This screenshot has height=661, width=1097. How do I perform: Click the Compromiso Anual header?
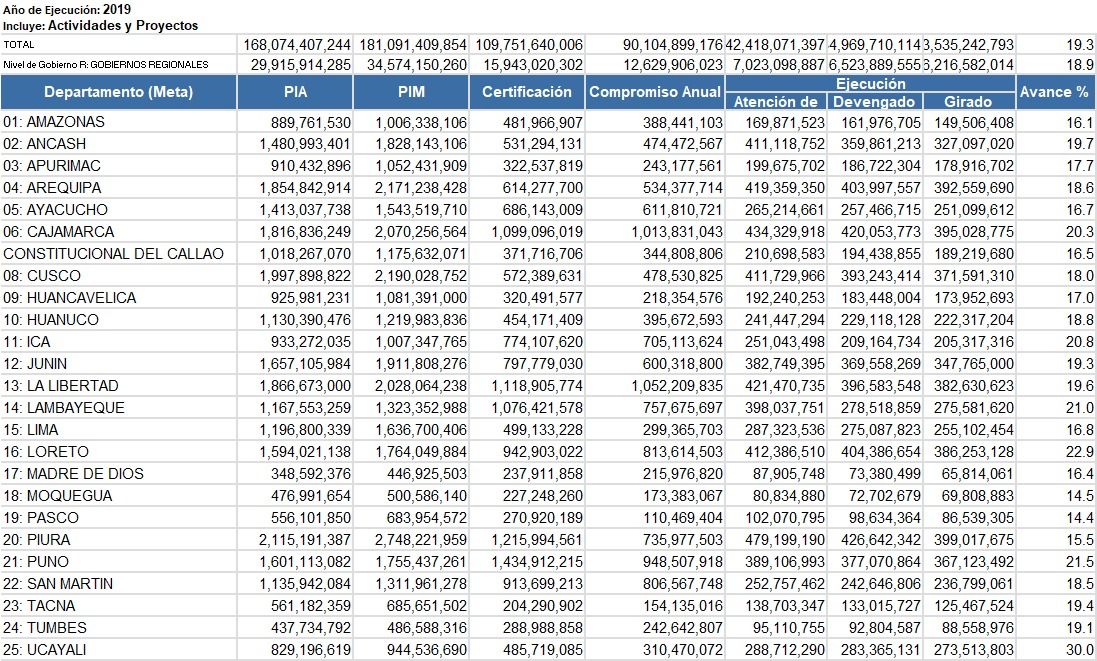click(655, 92)
